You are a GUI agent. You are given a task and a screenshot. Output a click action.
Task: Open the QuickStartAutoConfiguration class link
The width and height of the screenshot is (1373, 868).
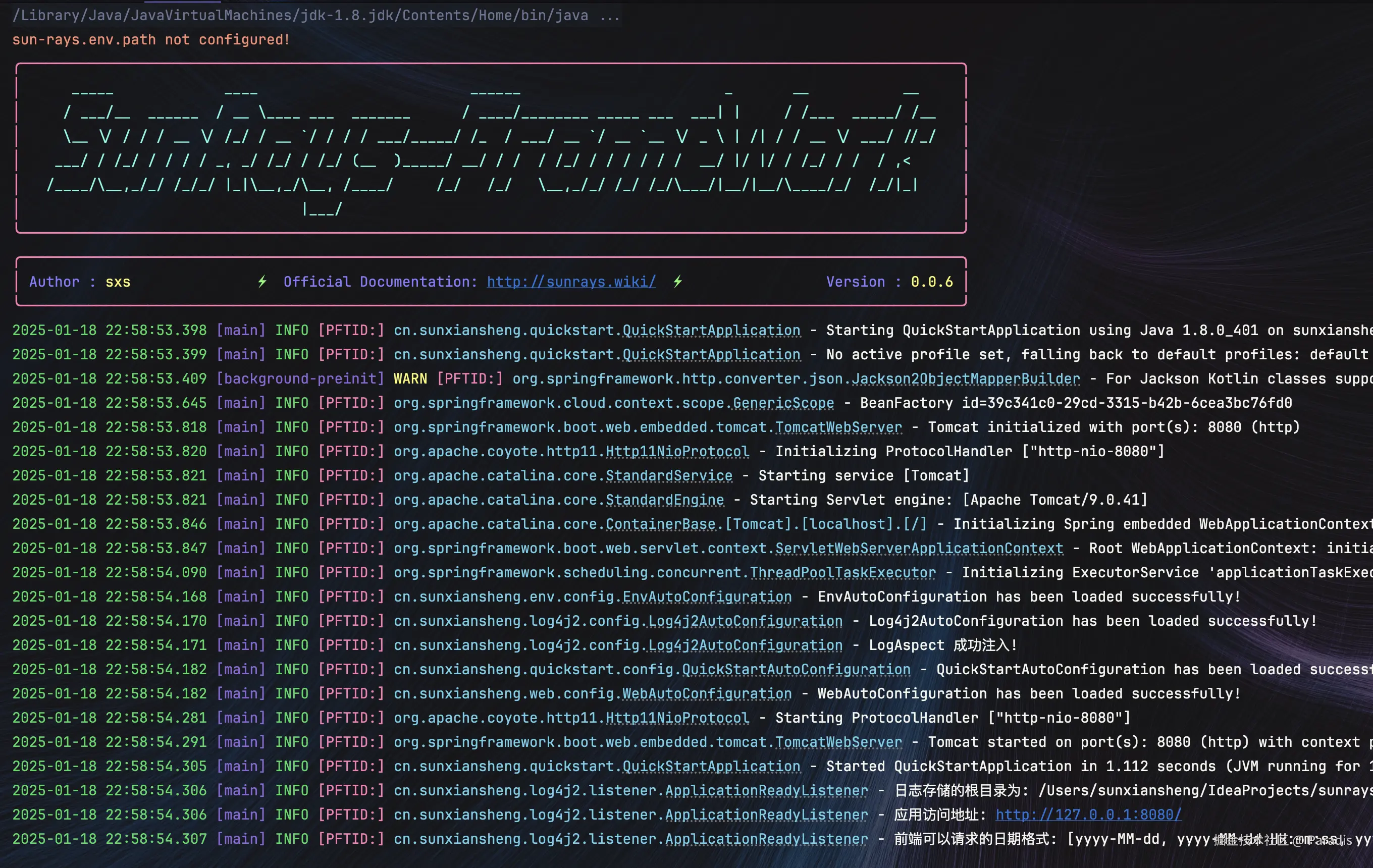796,669
